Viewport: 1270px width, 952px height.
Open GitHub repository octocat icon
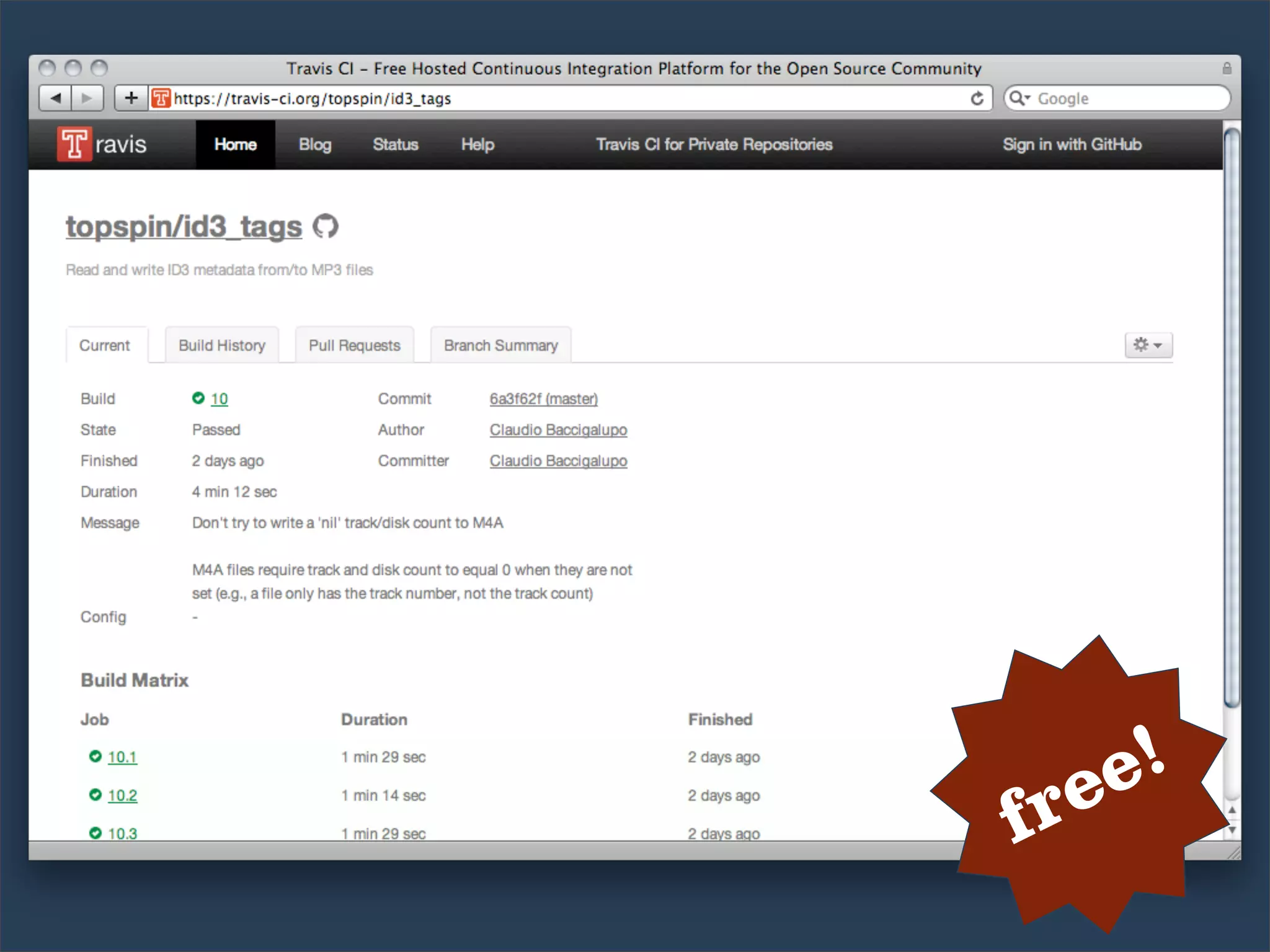tap(326, 226)
